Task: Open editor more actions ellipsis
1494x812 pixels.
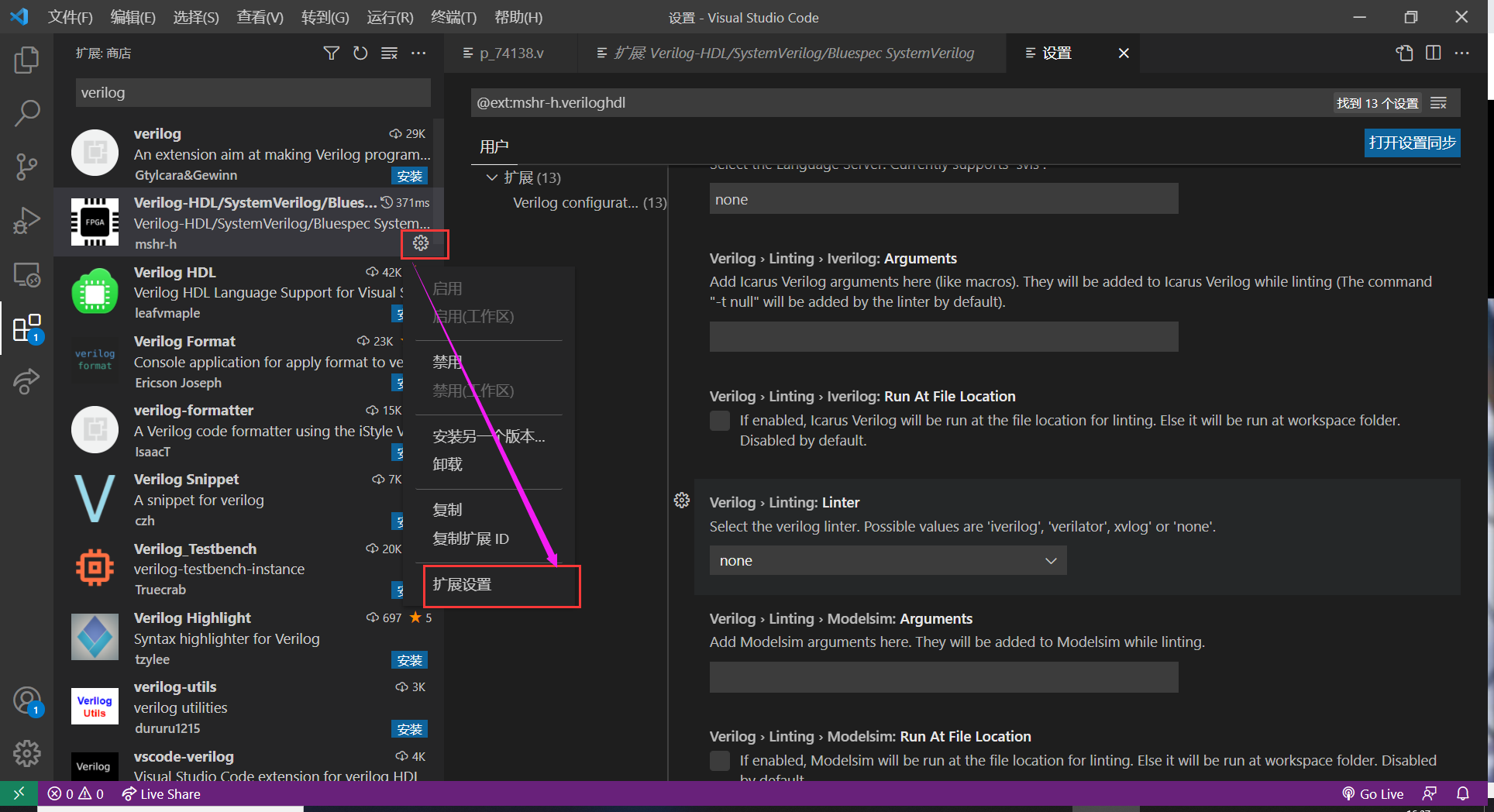Action: tap(1462, 53)
